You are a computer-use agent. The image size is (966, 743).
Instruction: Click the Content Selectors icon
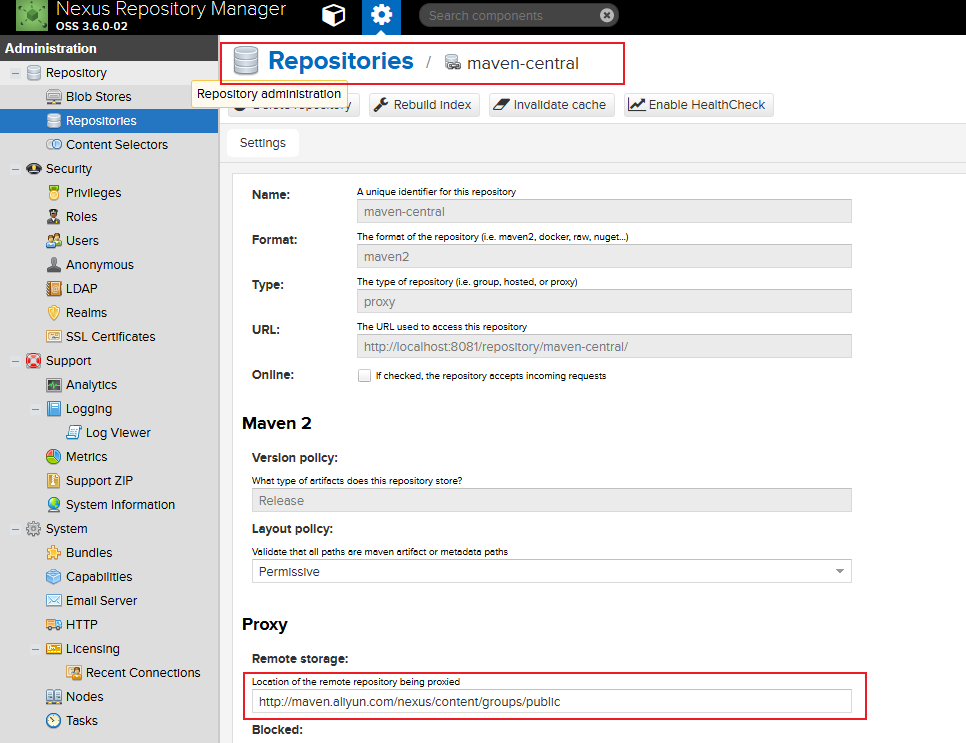[x=54, y=145]
